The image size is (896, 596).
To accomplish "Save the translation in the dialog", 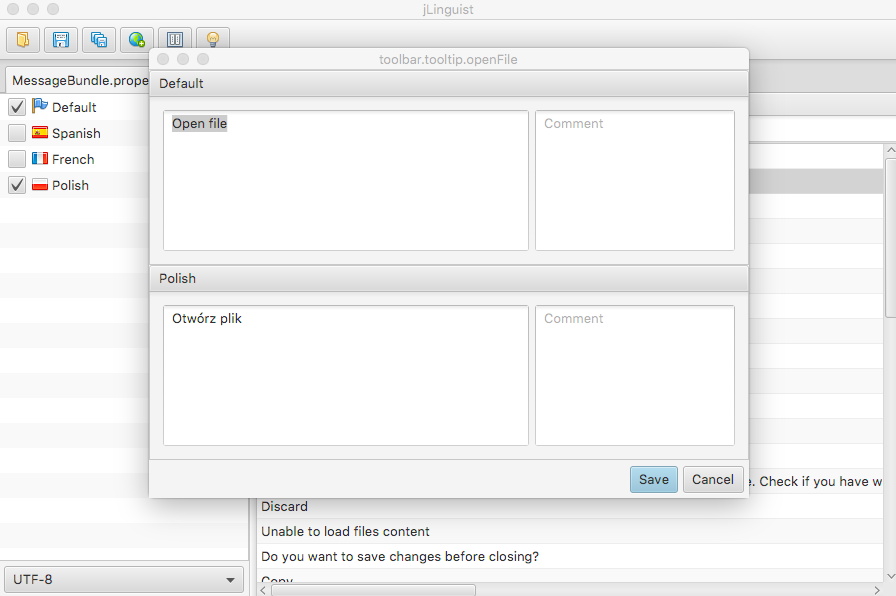I will click(654, 479).
